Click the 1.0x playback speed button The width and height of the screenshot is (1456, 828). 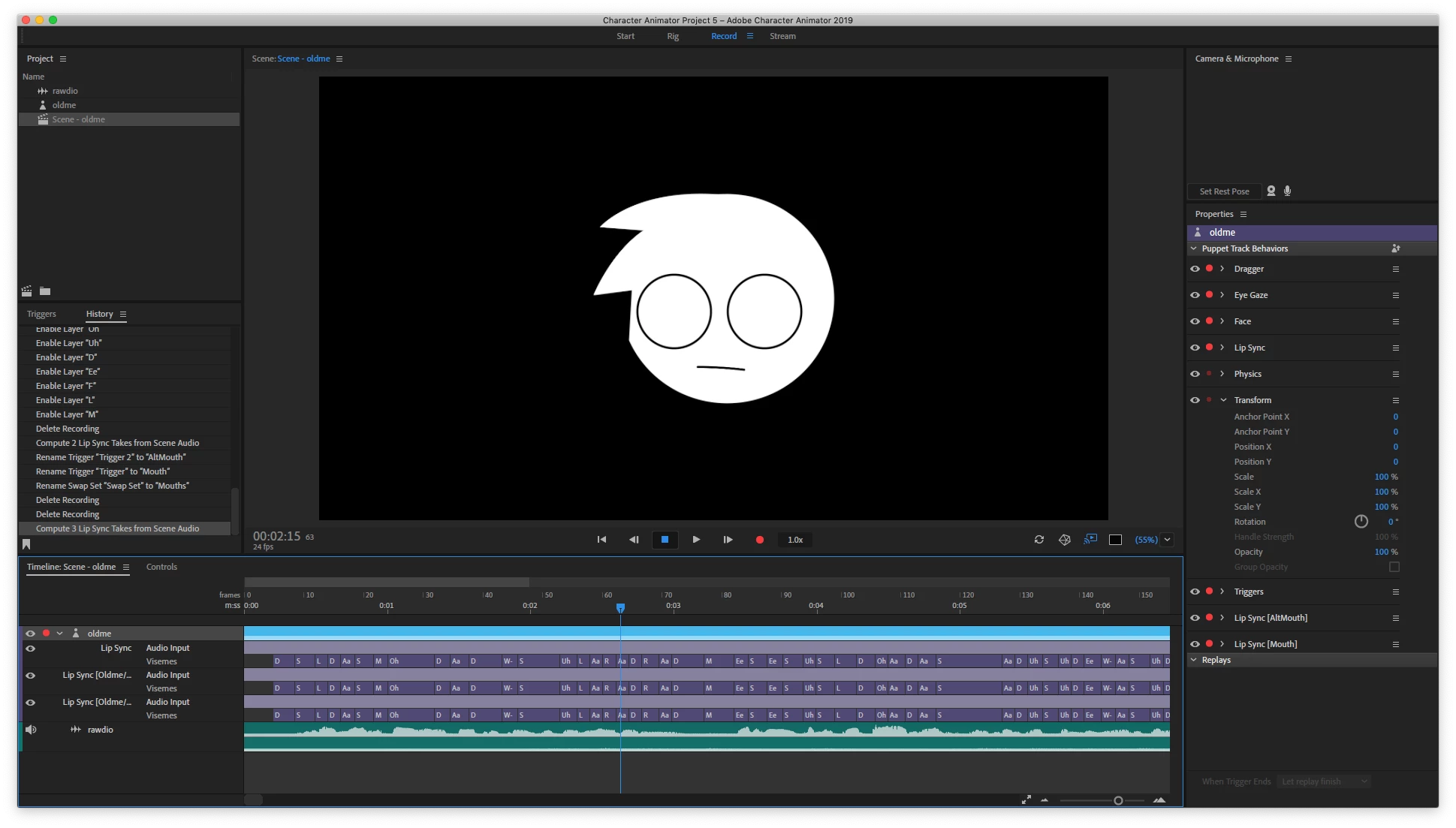(795, 540)
